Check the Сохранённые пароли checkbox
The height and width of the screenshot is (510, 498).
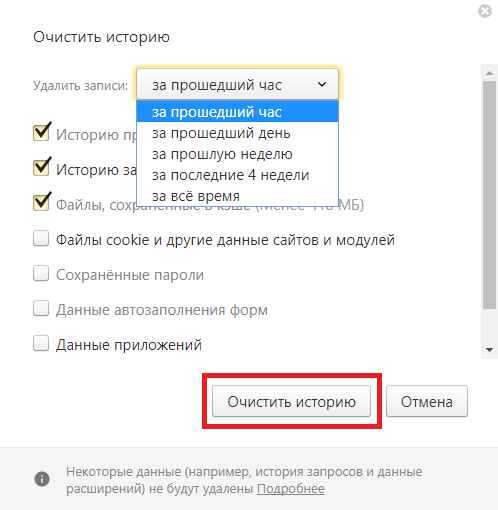pyautogui.click(x=41, y=274)
